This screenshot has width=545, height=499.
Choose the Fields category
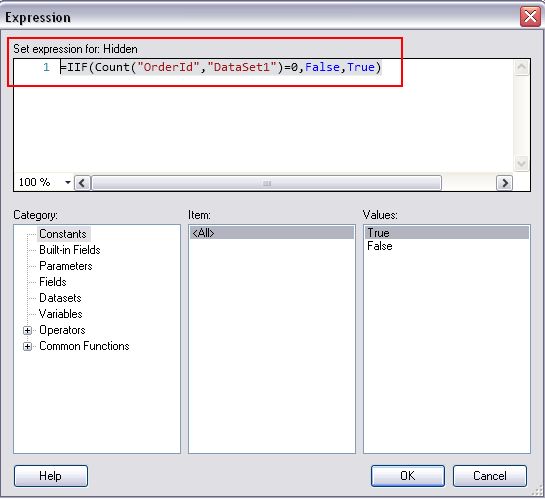point(52,282)
